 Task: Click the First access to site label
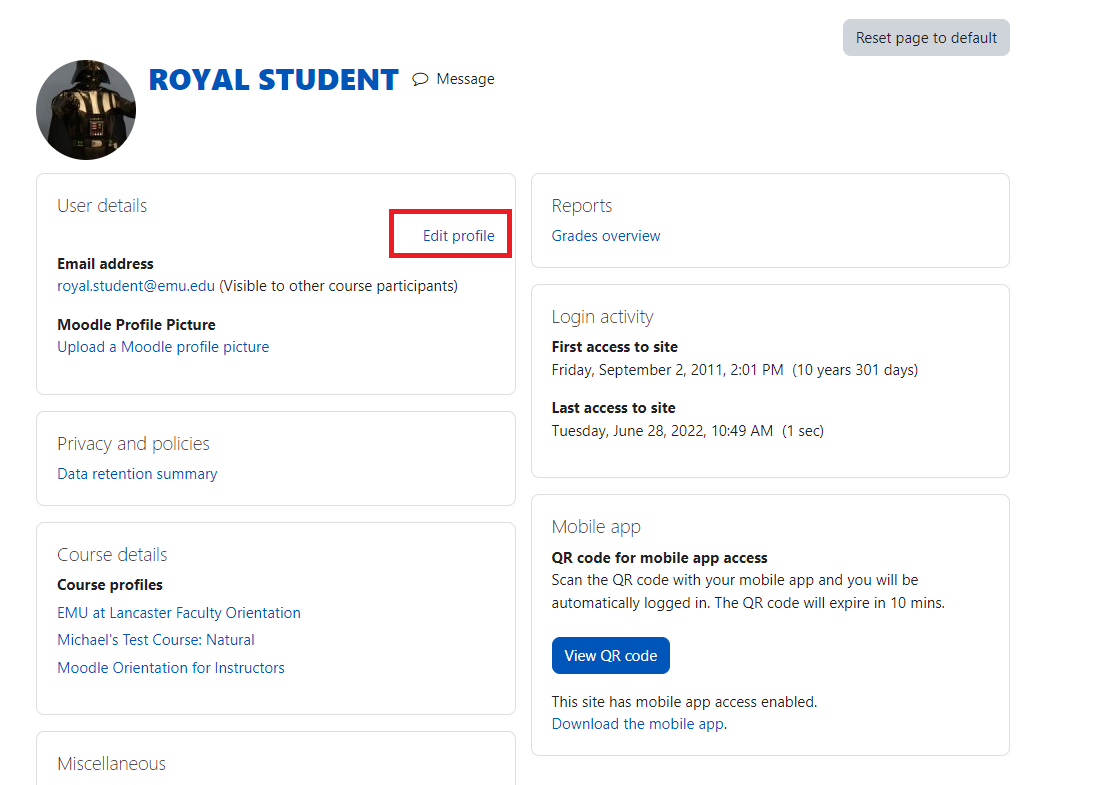coord(615,347)
